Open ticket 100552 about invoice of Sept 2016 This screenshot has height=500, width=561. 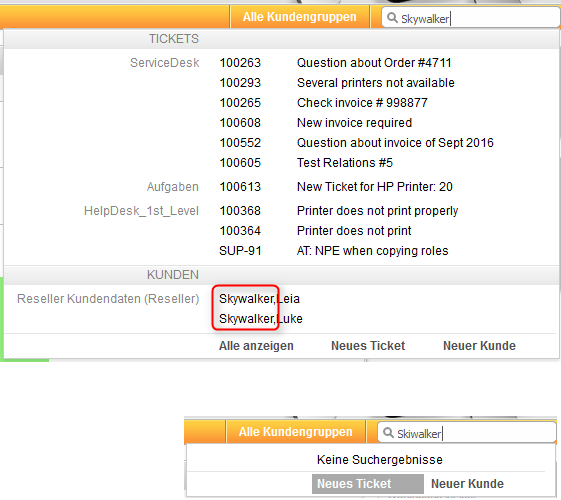(x=356, y=143)
